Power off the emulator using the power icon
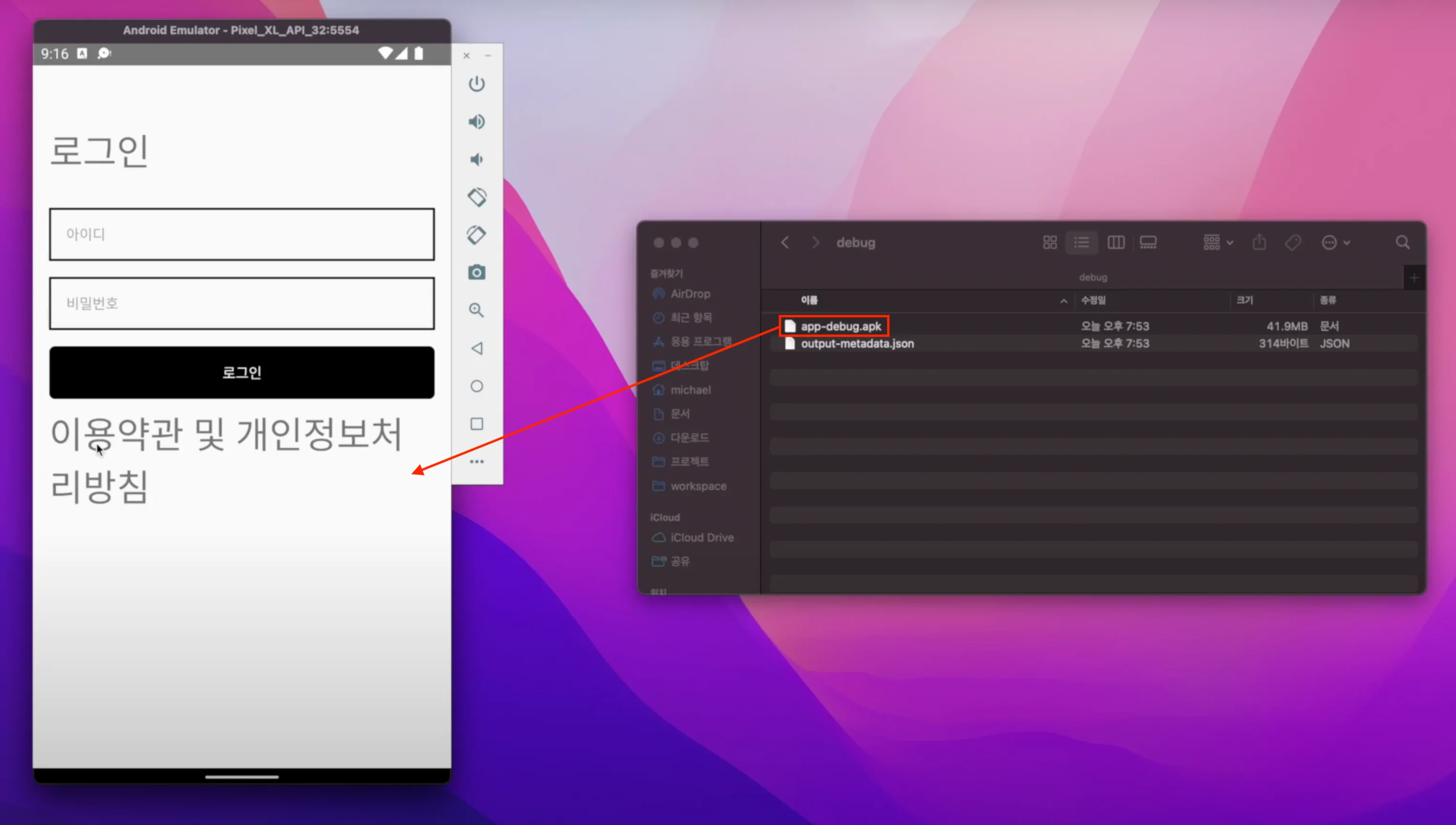 click(x=477, y=83)
